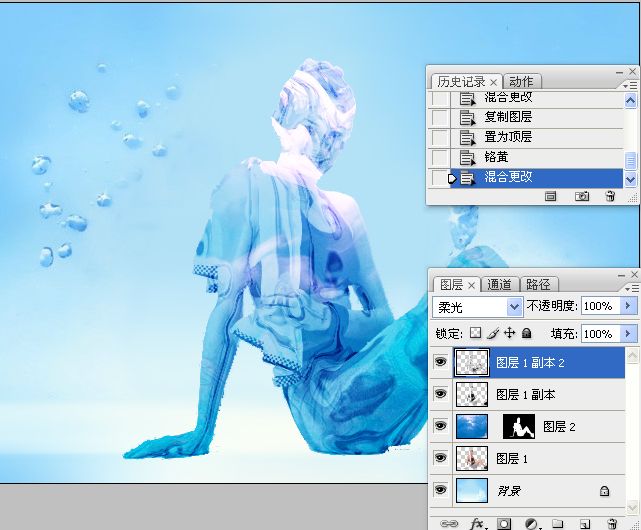Add a layer mask
The image size is (641, 530).
505,522
